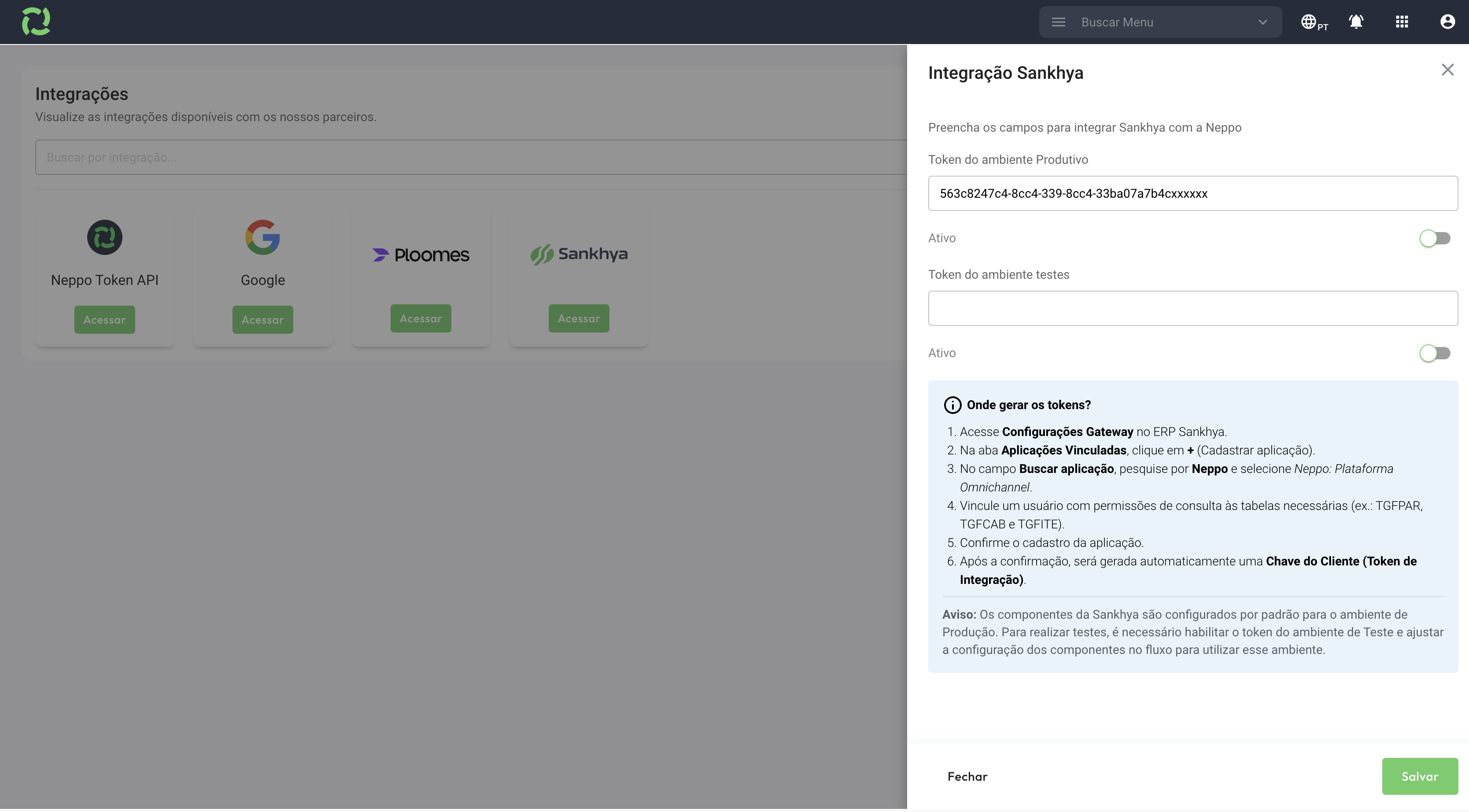Click Acessar under Neppo Token API
Screen dimensions: 1469x812
click(104, 320)
